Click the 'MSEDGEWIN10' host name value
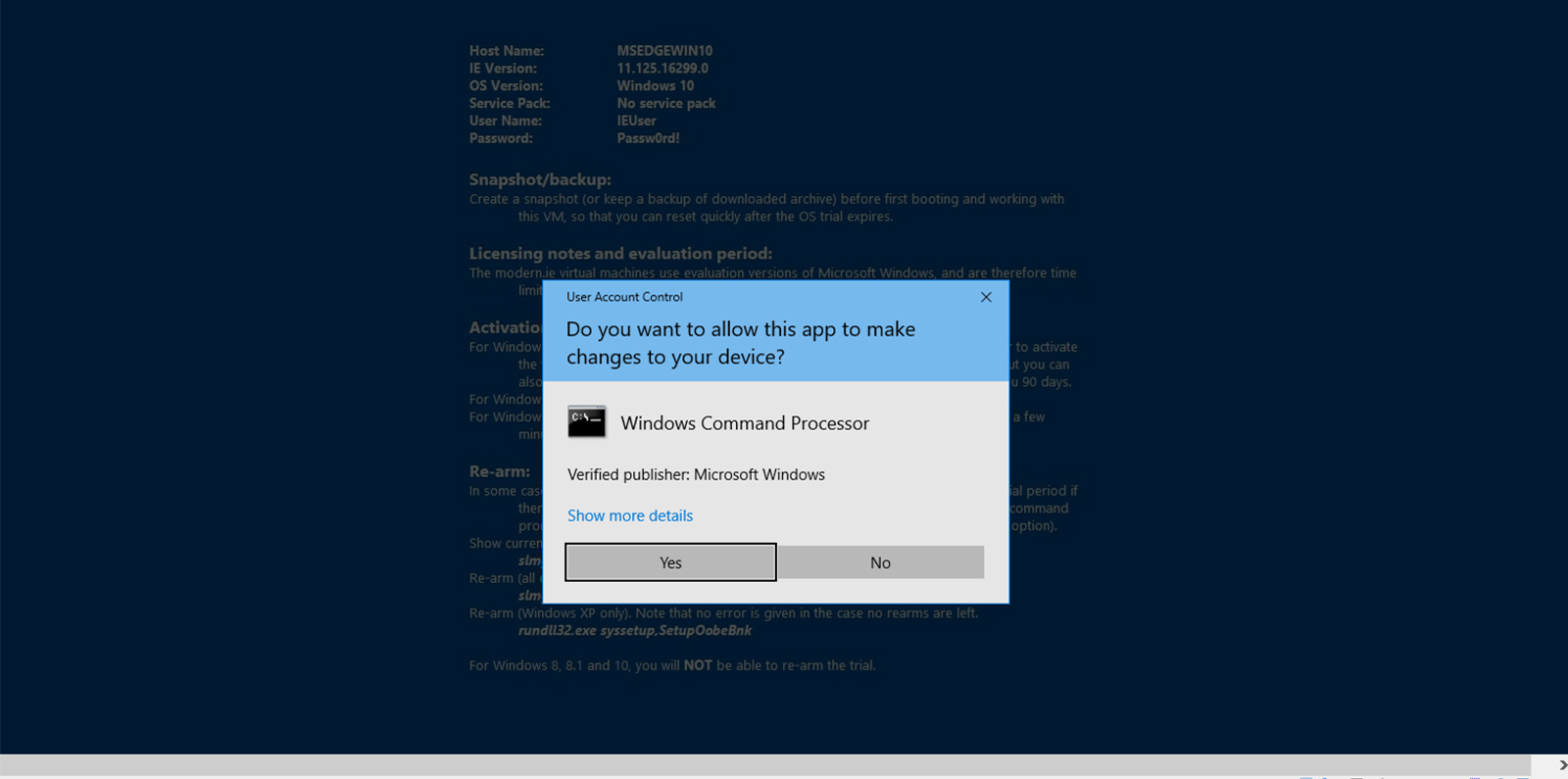The width and height of the screenshot is (1568, 779). pyautogui.click(x=664, y=51)
